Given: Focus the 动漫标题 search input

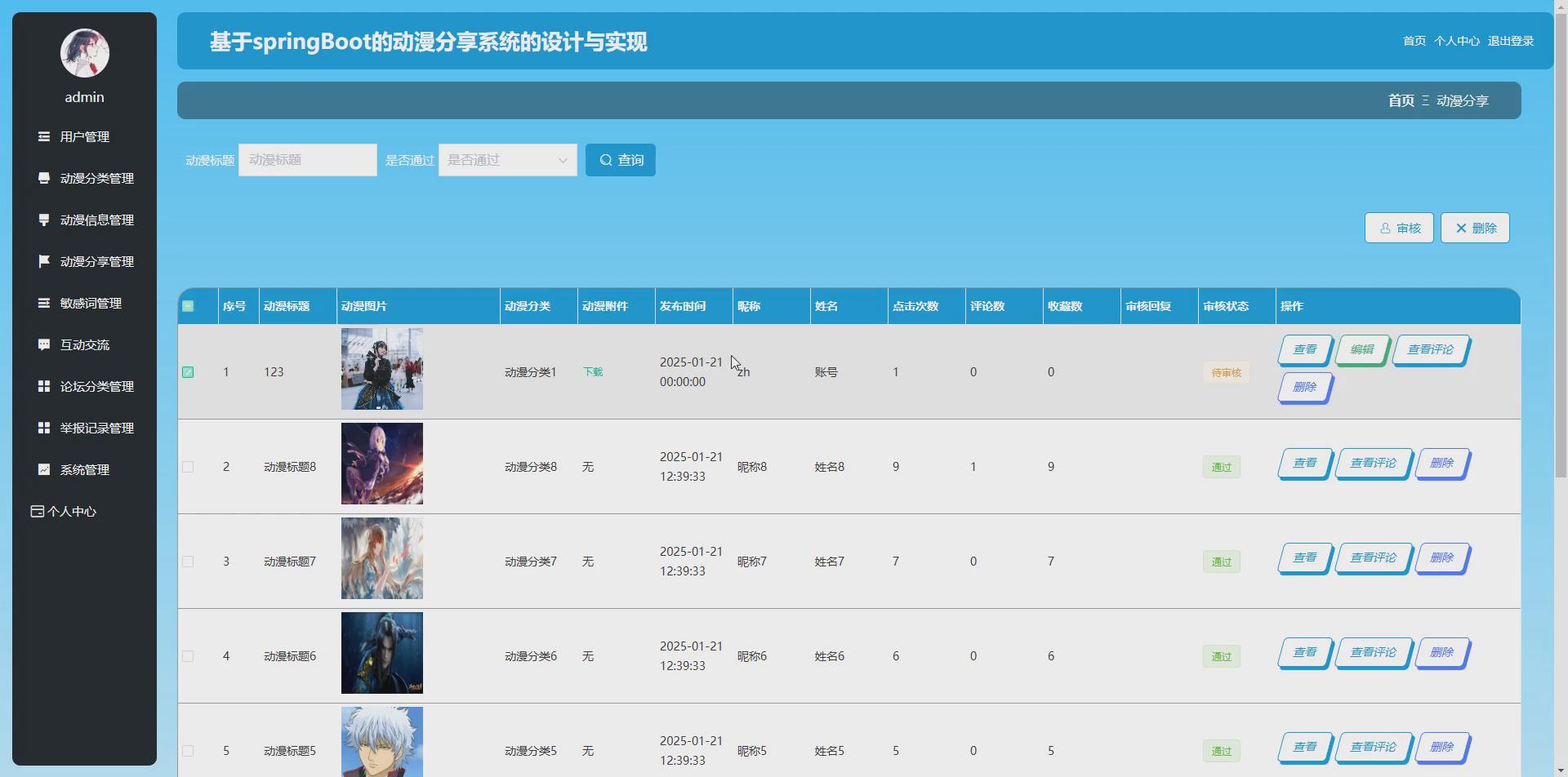Looking at the screenshot, I should [x=308, y=160].
